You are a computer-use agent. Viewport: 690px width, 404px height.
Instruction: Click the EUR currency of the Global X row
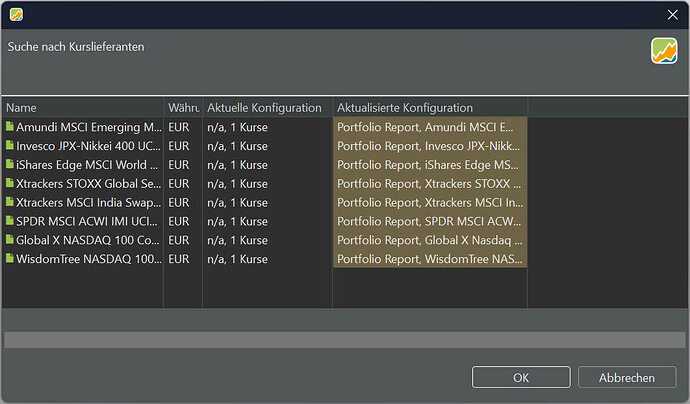pos(179,241)
